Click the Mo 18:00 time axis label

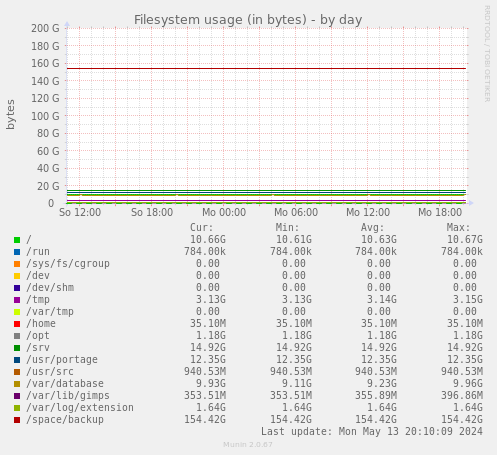click(440, 212)
